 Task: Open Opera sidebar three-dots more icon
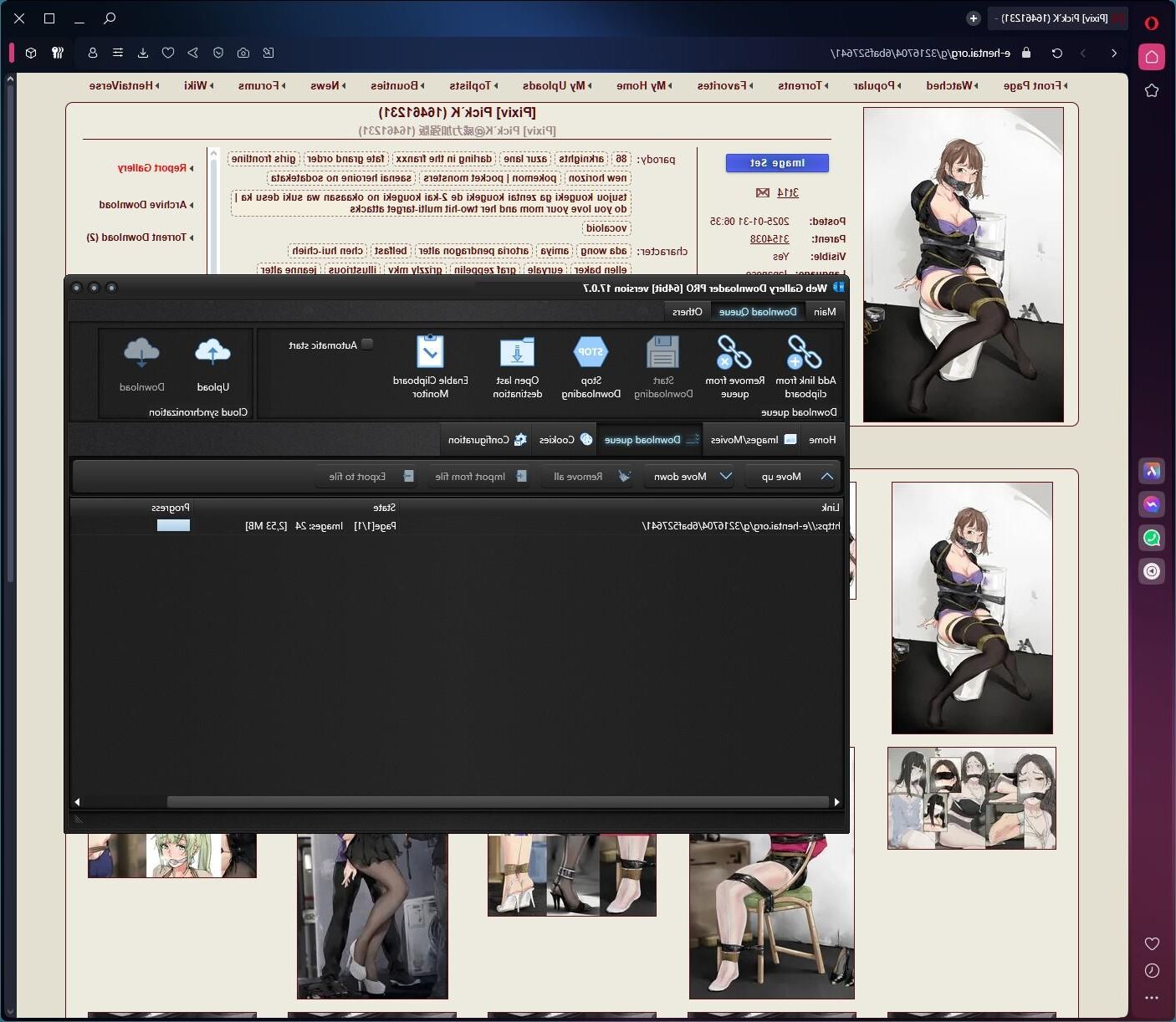tap(1152, 997)
